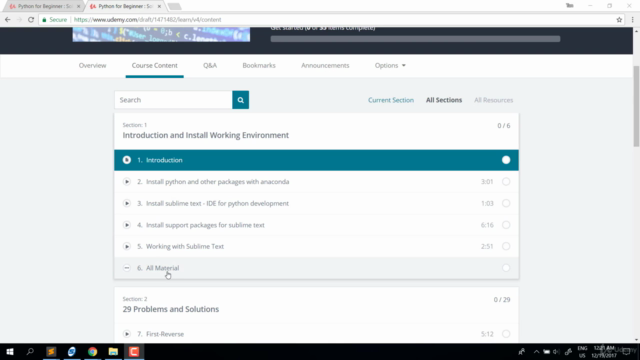Show All Sections
The height and width of the screenshot is (360, 640).
(x=444, y=100)
